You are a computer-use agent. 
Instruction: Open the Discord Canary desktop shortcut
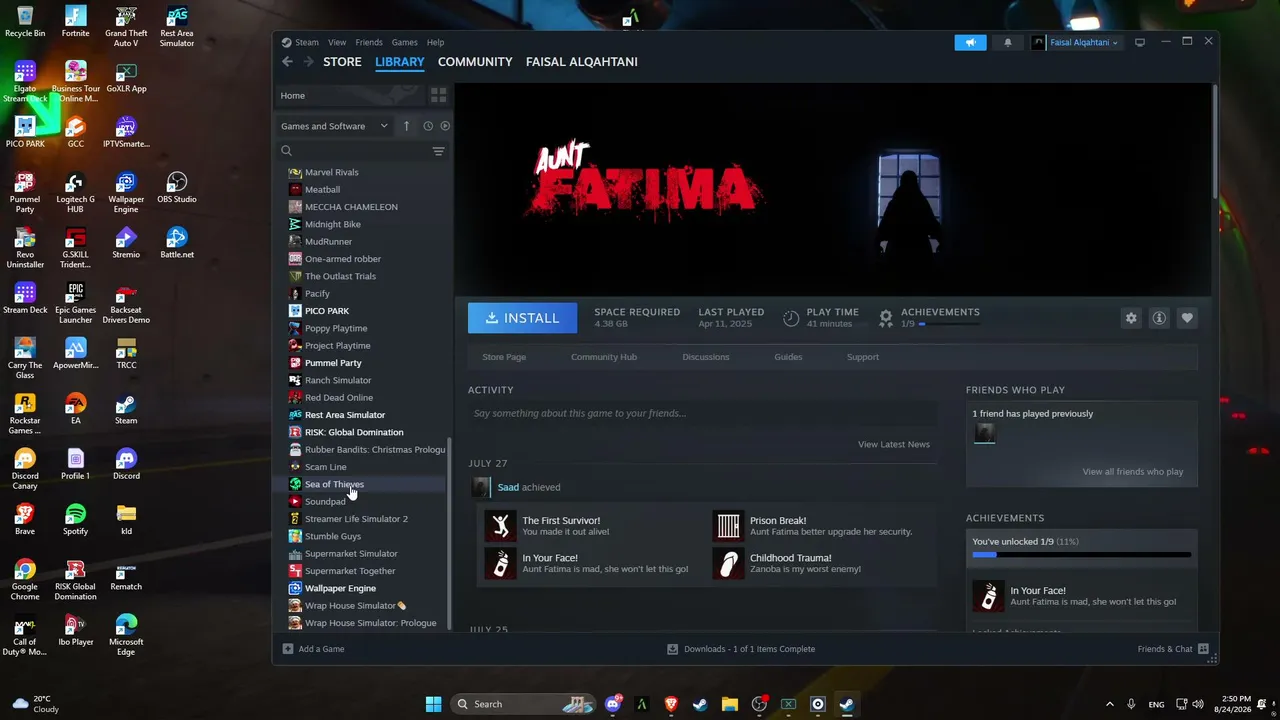click(x=25, y=469)
